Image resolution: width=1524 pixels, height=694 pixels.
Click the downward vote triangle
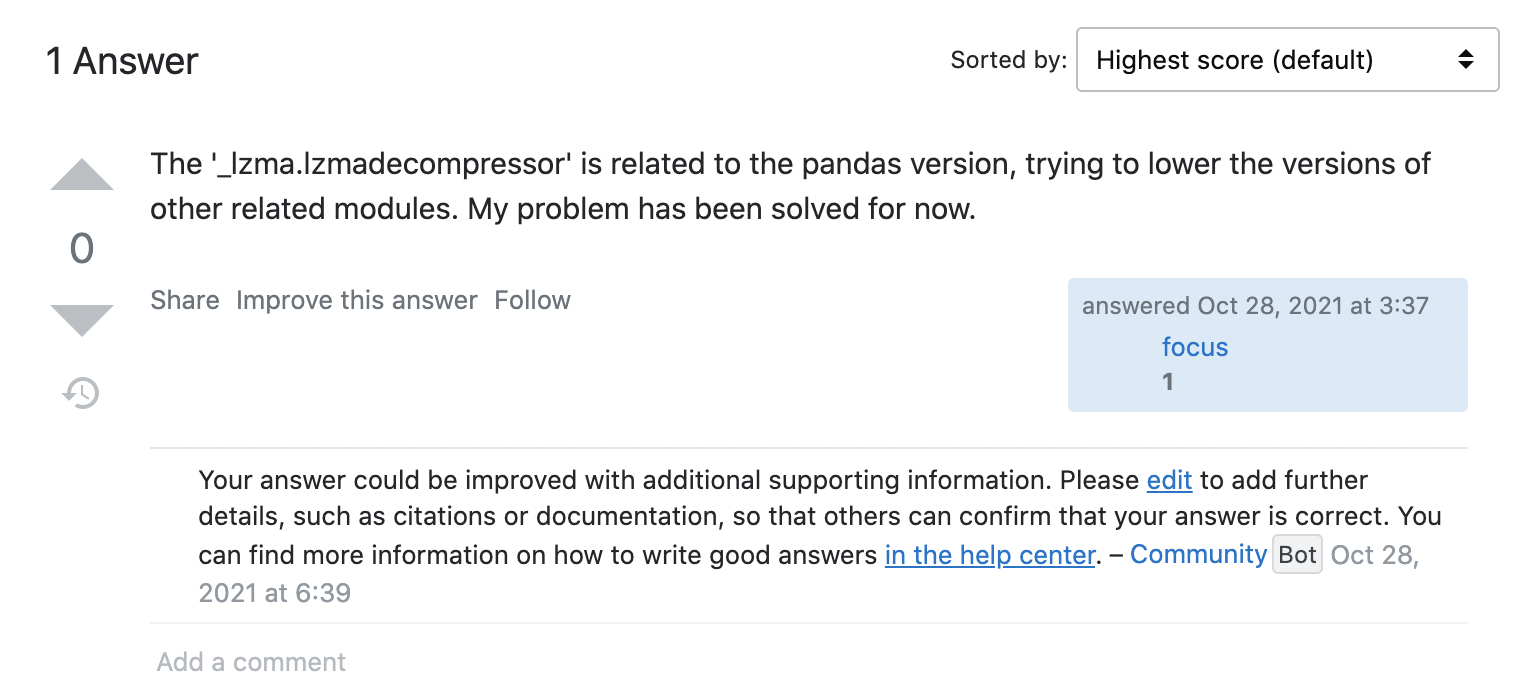82,320
